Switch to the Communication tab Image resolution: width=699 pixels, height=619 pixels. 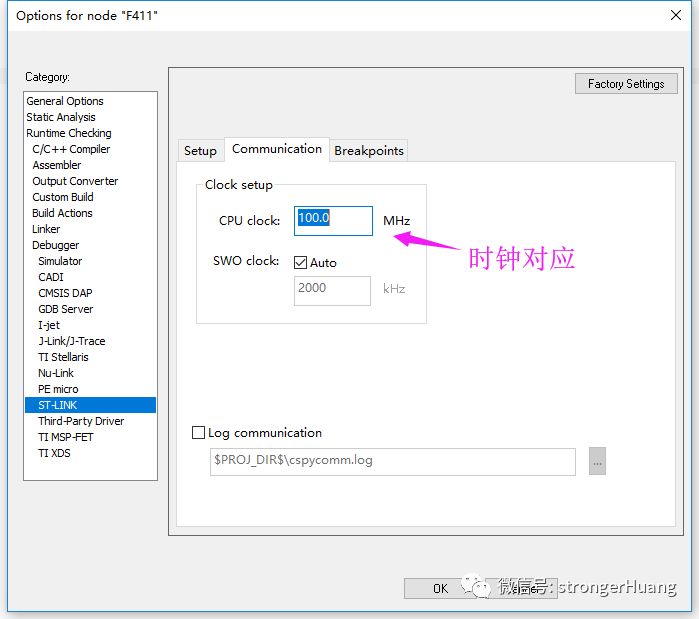click(277, 149)
